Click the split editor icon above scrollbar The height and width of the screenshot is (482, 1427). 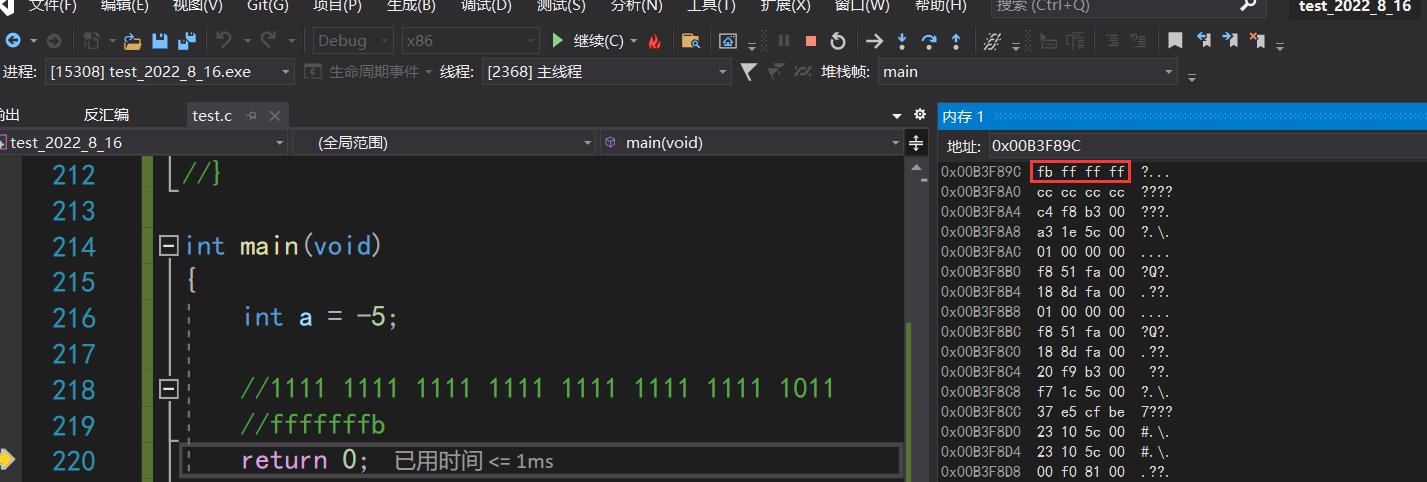pyautogui.click(x=915, y=143)
